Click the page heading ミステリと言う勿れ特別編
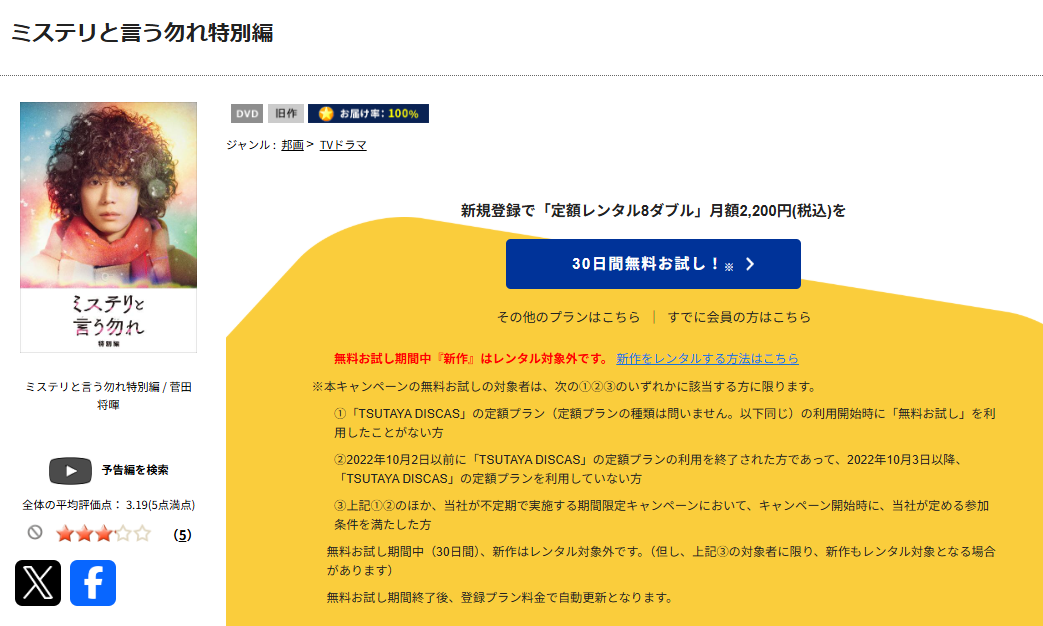 (x=142, y=33)
